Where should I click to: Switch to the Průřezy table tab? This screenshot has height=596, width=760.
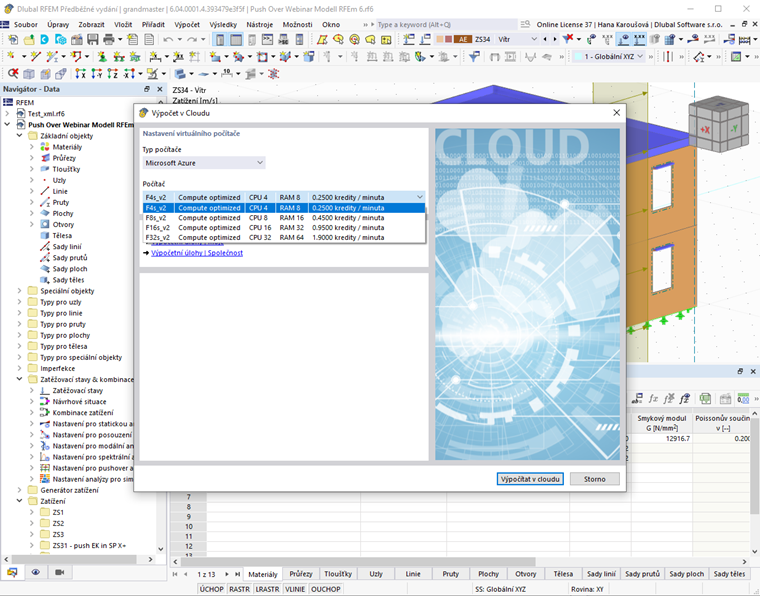pyautogui.click(x=301, y=574)
